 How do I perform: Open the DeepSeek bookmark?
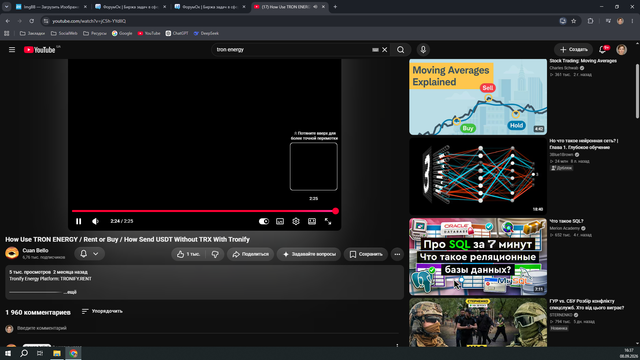tap(206, 33)
